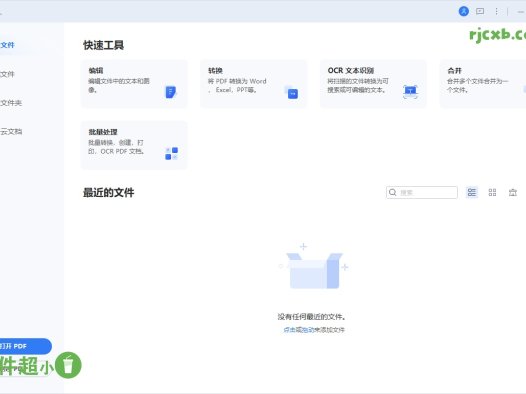
Task: Click the 打开 PDF button
Action: point(25,346)
